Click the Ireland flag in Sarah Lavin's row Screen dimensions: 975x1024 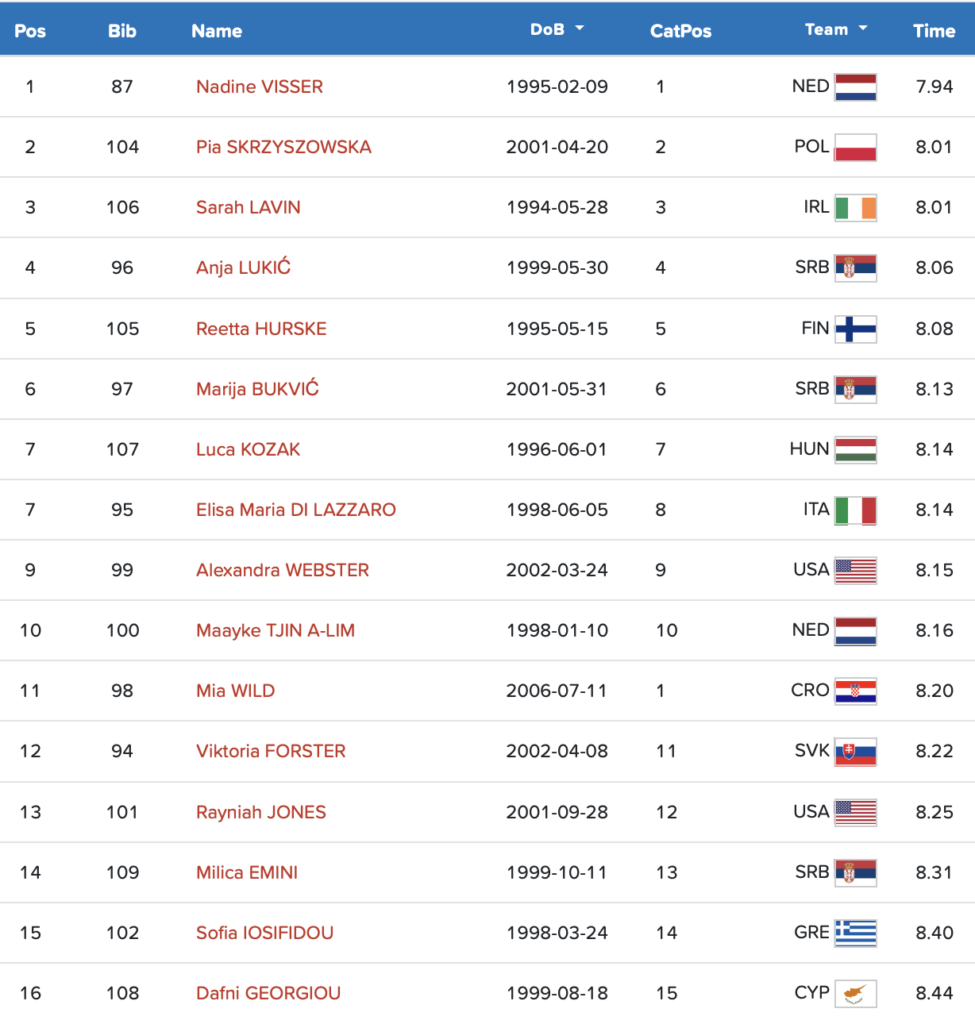tap(855, 208)
